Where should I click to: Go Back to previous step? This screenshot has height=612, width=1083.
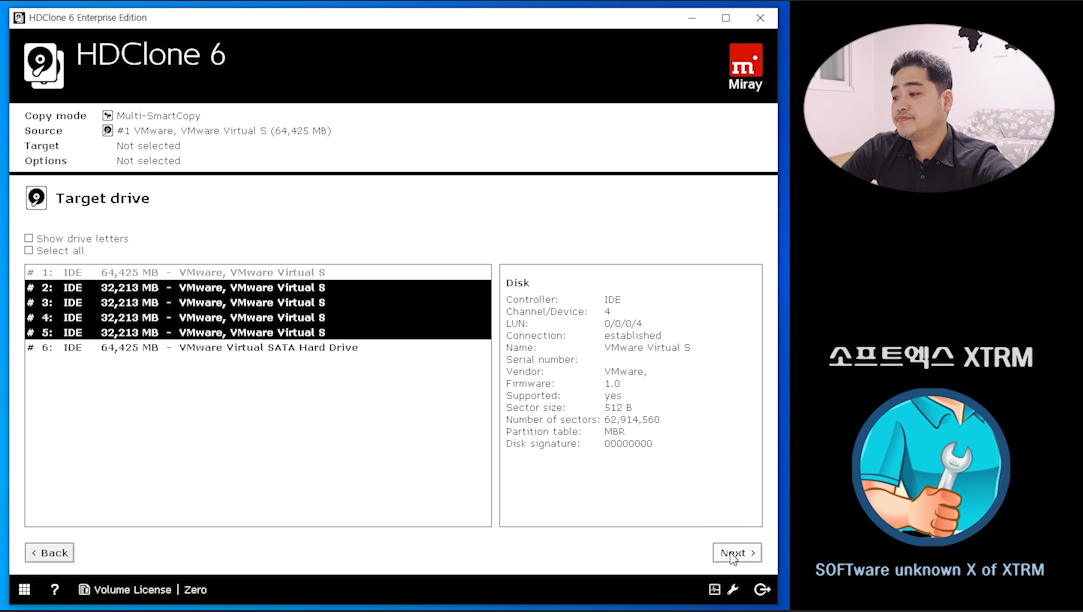point(50,553)
